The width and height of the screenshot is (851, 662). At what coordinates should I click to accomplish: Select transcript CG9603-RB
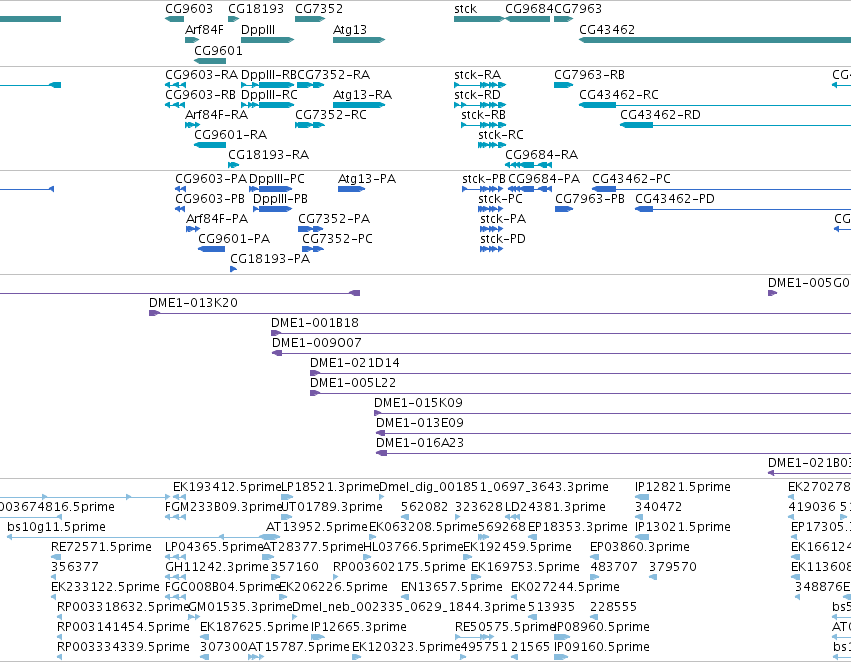point(175,105)
